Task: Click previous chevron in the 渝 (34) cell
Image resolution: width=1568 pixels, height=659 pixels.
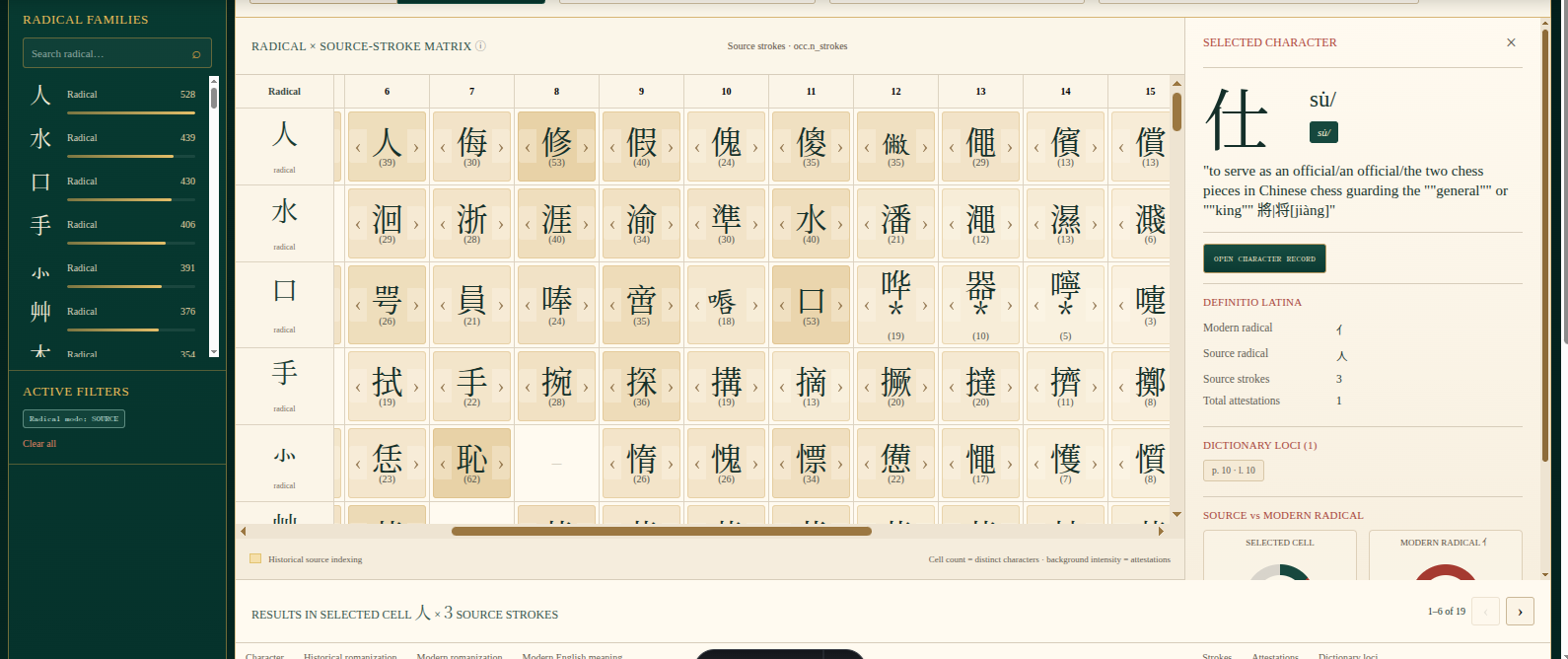Action: tap(612, 224)
